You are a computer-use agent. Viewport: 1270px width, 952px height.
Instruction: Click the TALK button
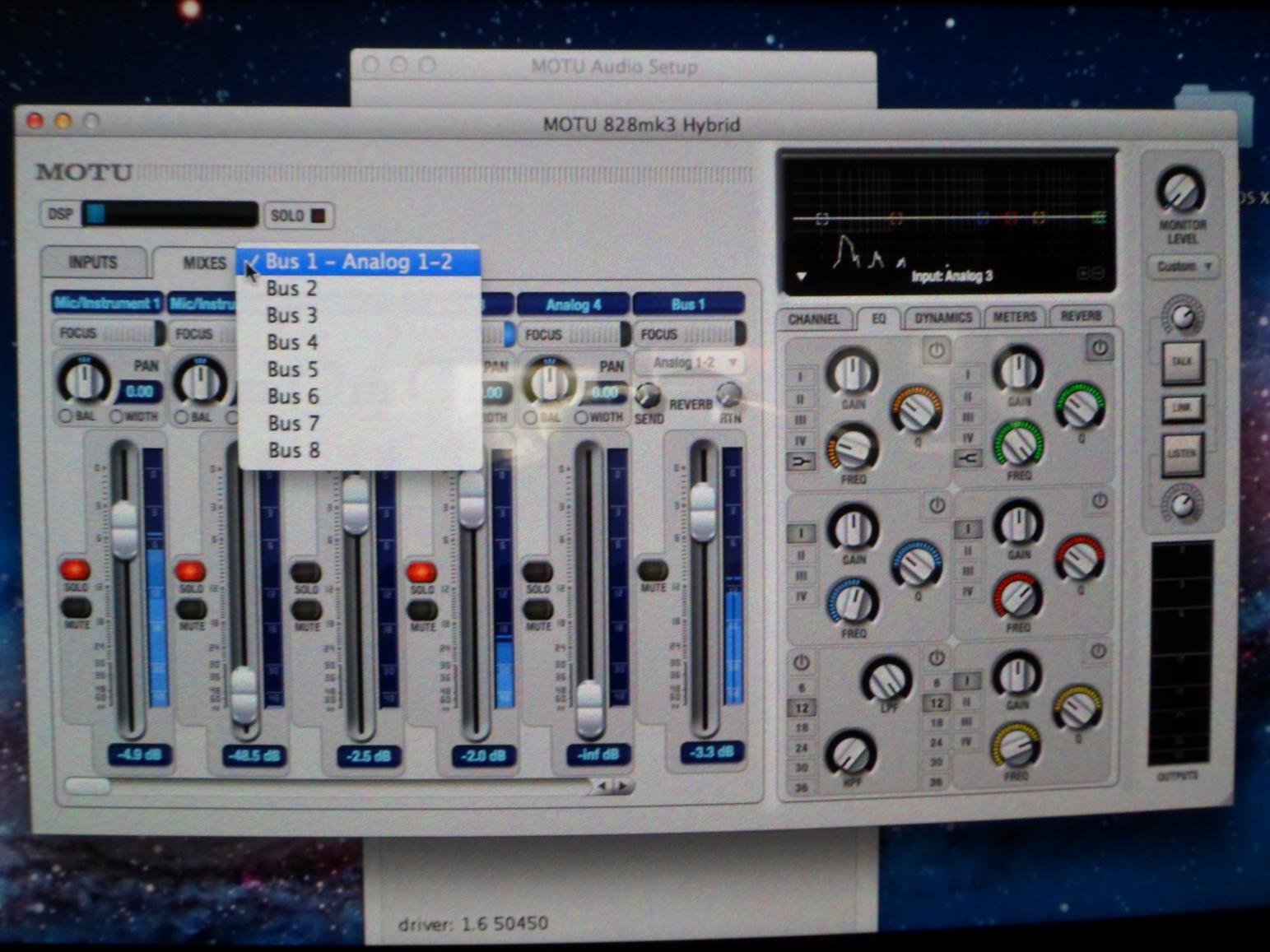point(1182,362)
